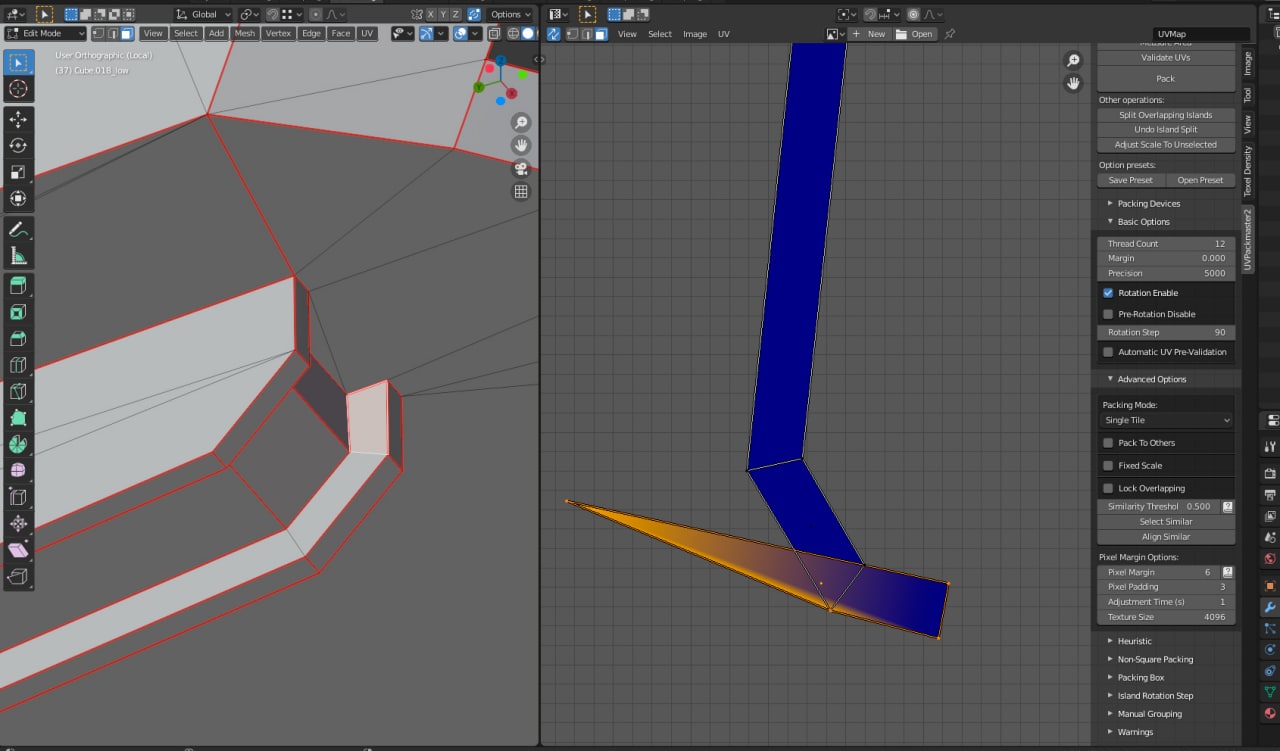
Task: Check Automatic UV Pre-Validation
Action: (x=1108, y=352)
